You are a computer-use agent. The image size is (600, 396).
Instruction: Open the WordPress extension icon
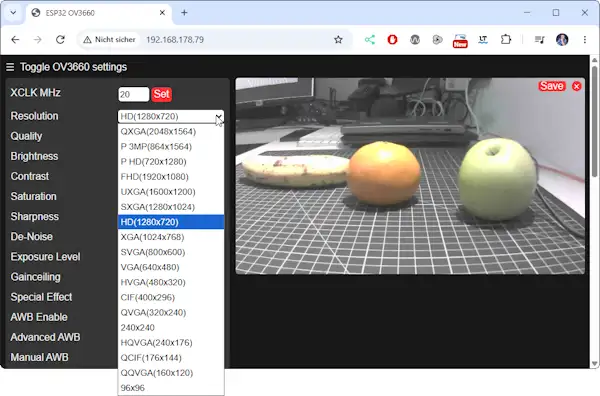pyautogui.click(x=415, y=39)
